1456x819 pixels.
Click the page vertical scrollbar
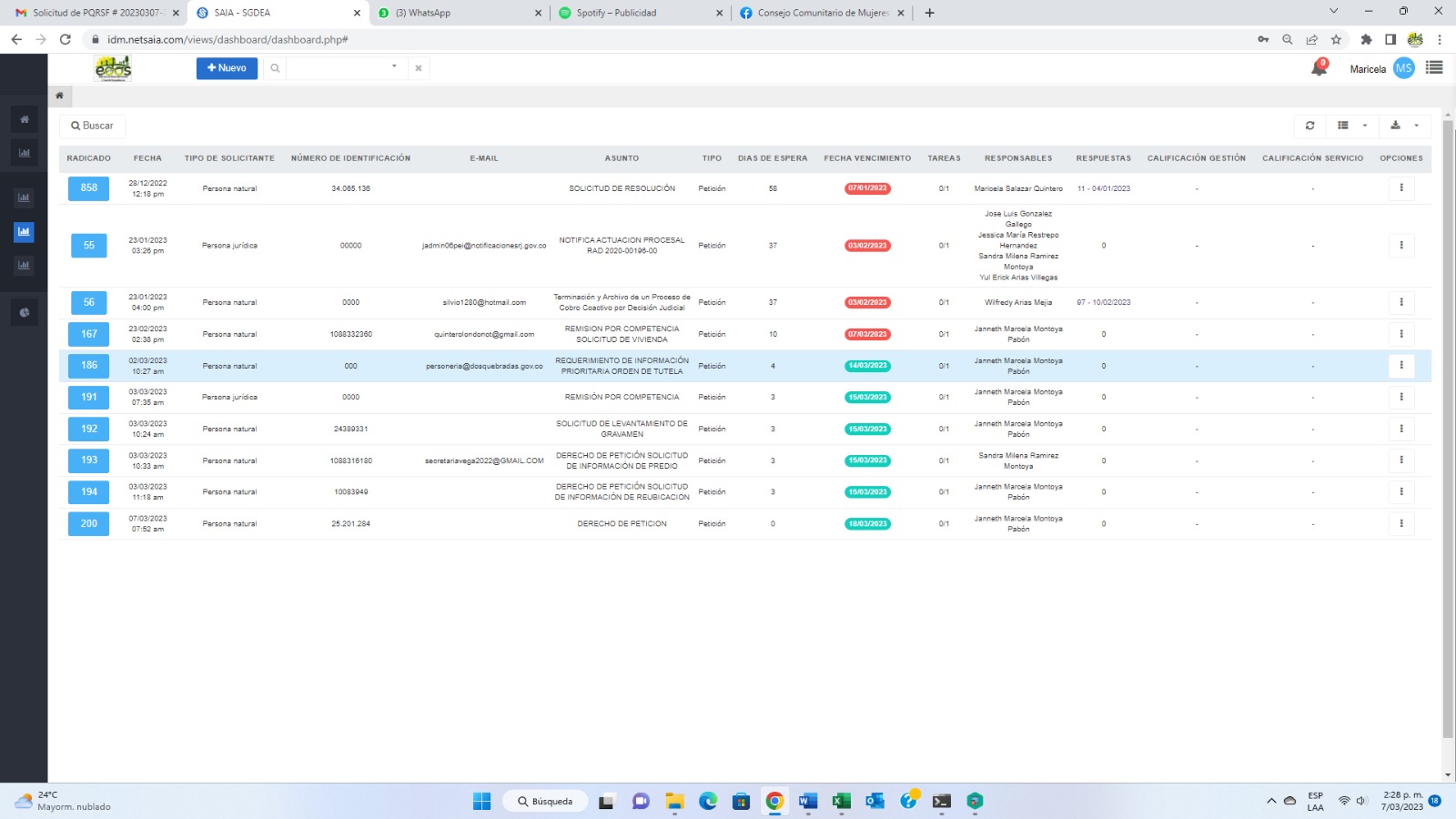click(1448, 428)
